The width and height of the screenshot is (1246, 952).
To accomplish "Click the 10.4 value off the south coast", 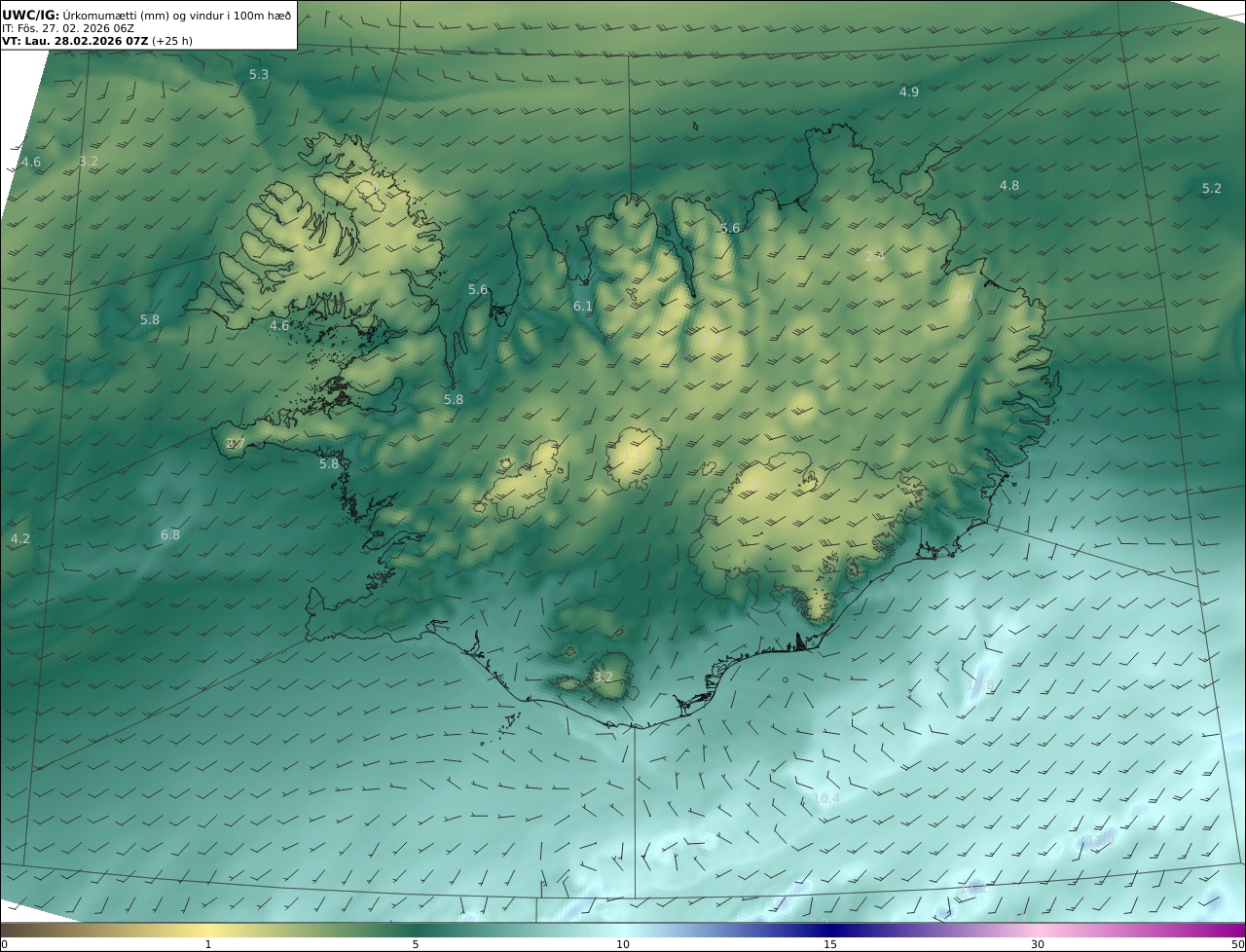I will (x=825, y=799).
